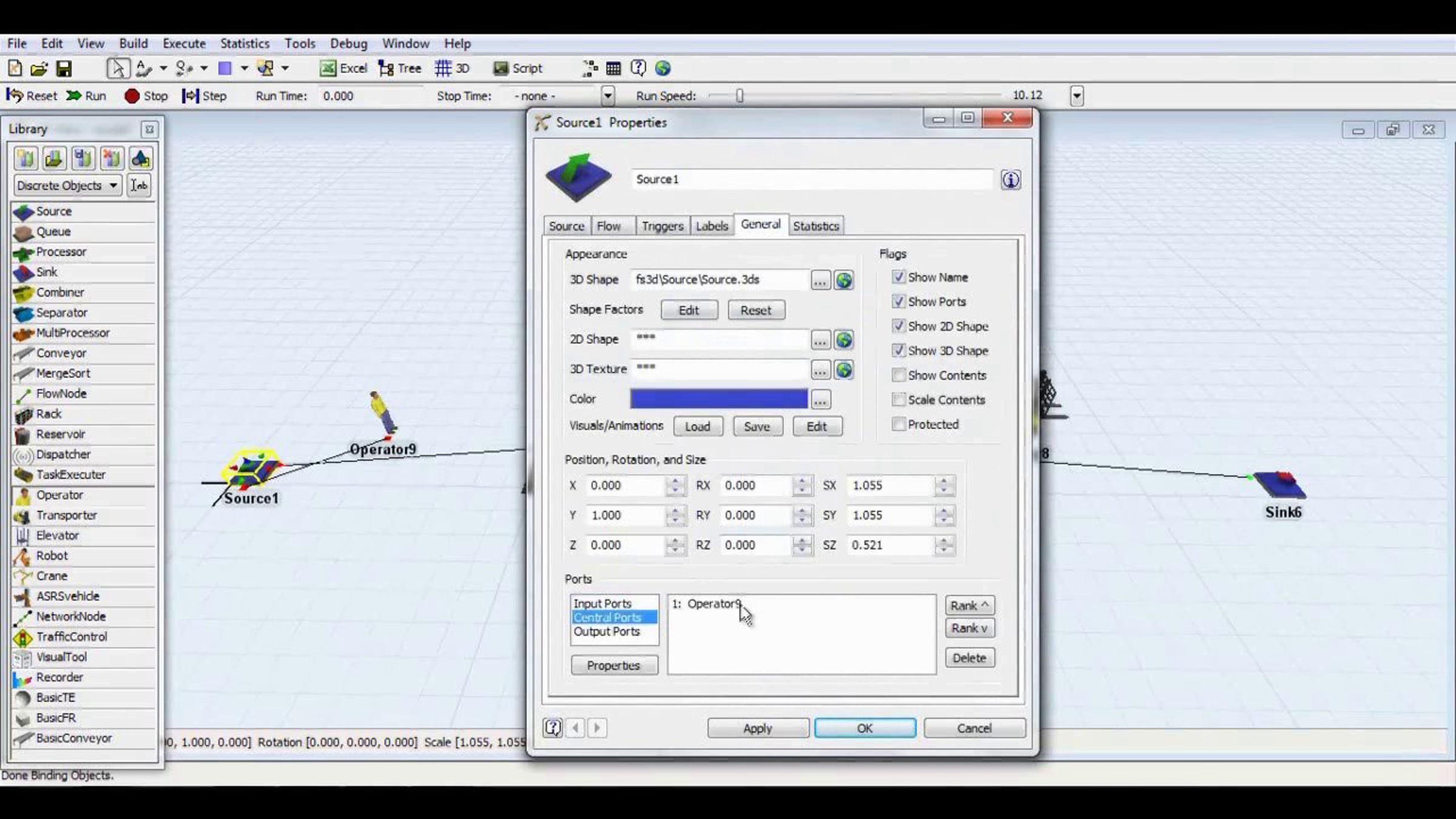Open the Statistics menu
The image size is (1456, 819).
[x=244, y=44]
